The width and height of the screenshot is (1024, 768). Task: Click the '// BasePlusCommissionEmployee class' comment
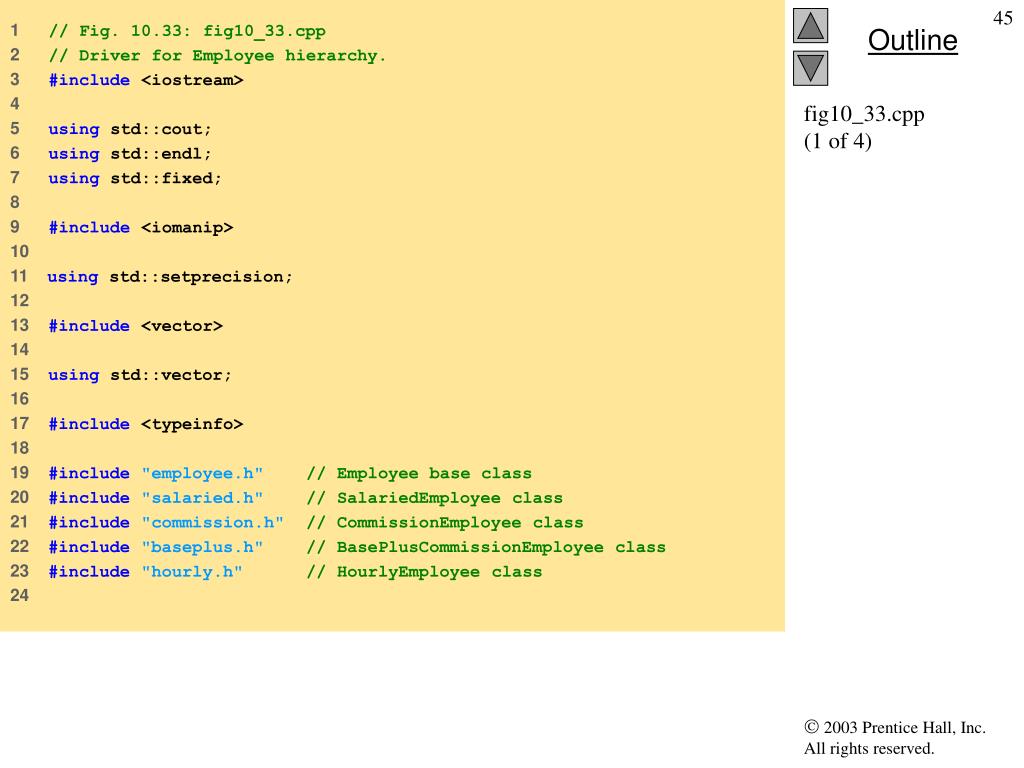[487, 547]
